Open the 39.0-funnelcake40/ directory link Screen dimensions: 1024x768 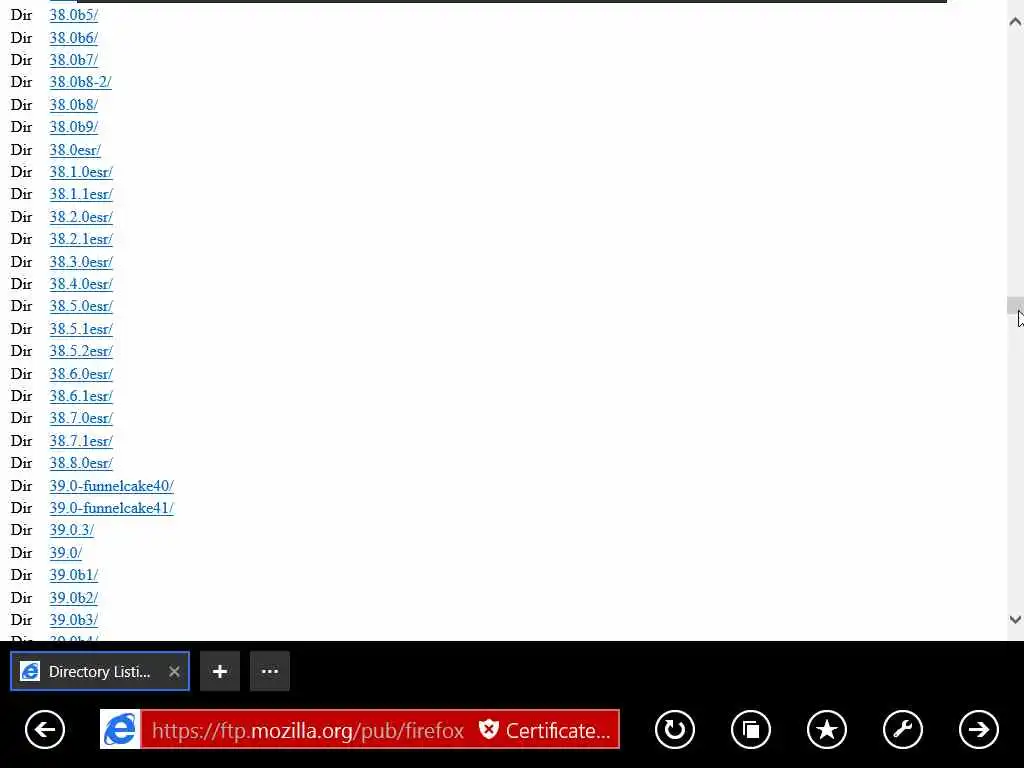tap(112, 486)
